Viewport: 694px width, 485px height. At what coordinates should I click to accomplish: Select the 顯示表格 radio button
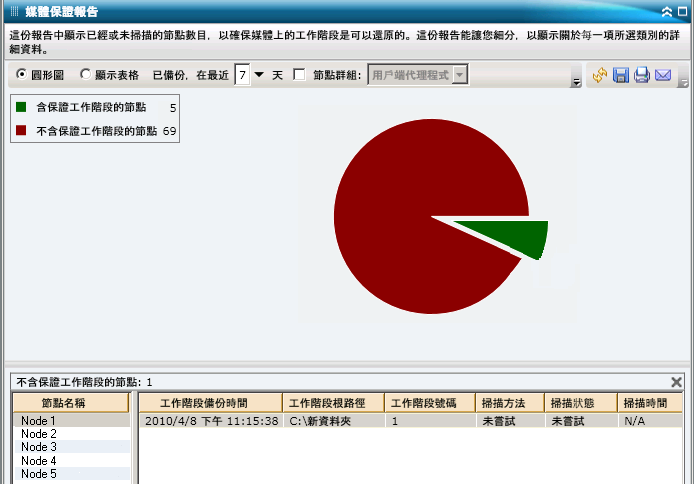(85, 74)
